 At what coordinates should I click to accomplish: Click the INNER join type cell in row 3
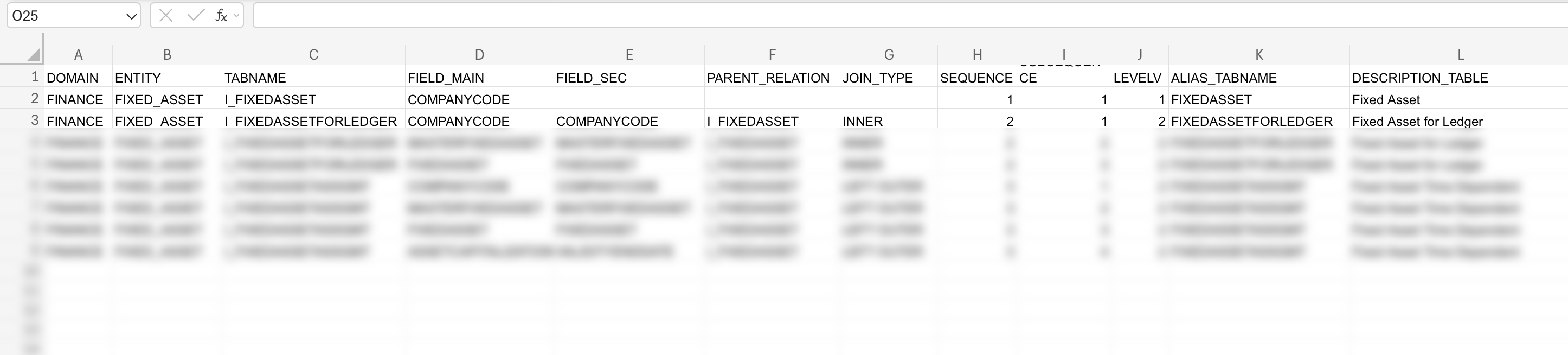(862, 121)
